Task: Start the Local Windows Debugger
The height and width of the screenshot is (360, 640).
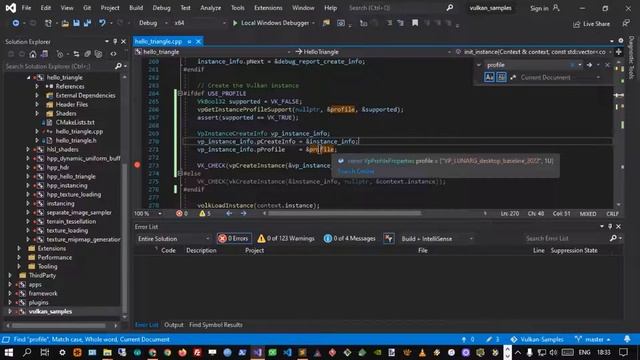Action: click(x=271, y=23)
